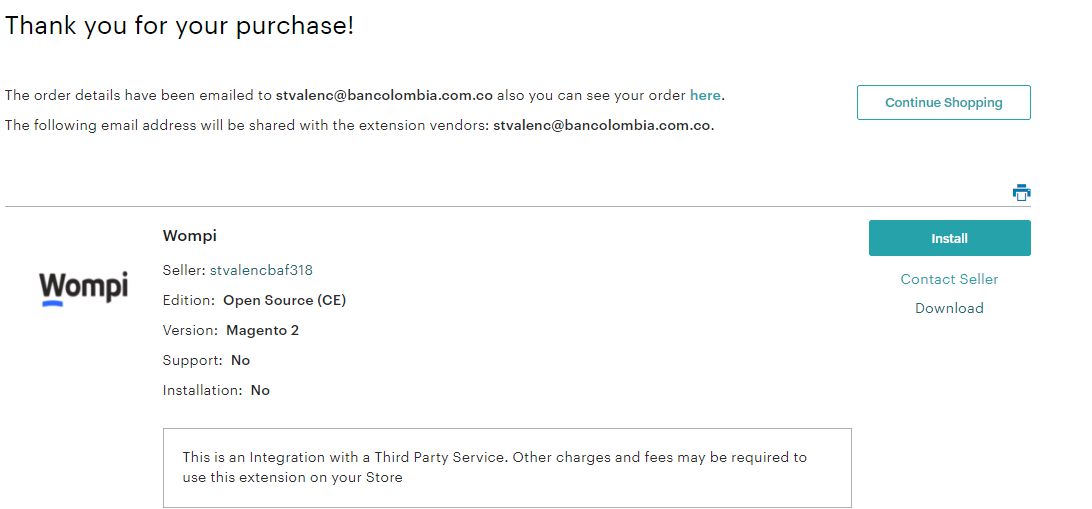The height and width of the screenshot is (509, 1092).
Task: Install the Wompi extension
Action: (949, 238)
